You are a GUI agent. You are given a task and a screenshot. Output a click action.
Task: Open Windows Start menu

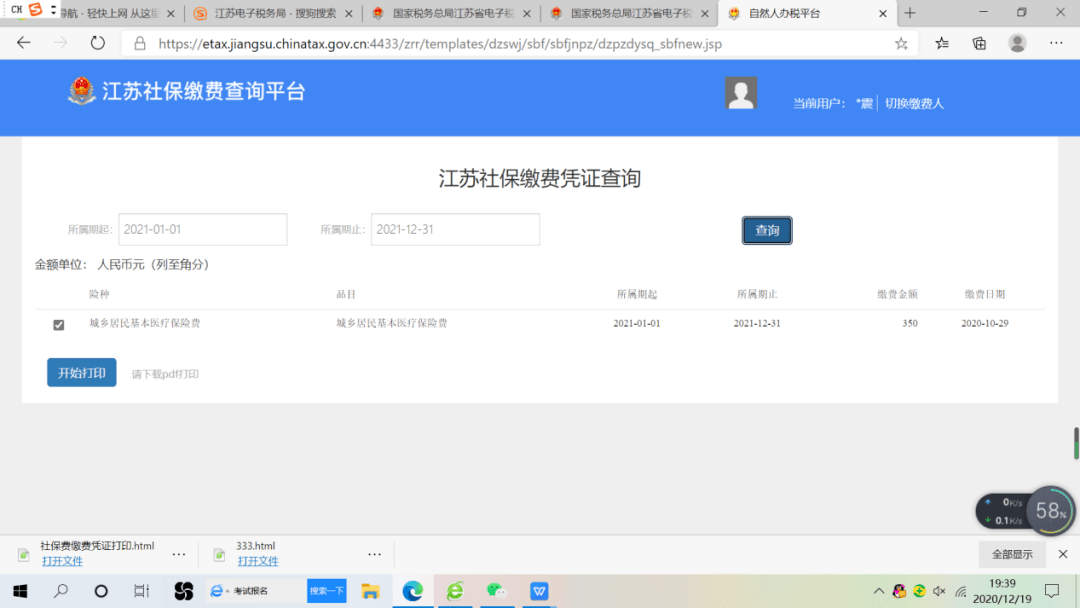coord(20,591)
